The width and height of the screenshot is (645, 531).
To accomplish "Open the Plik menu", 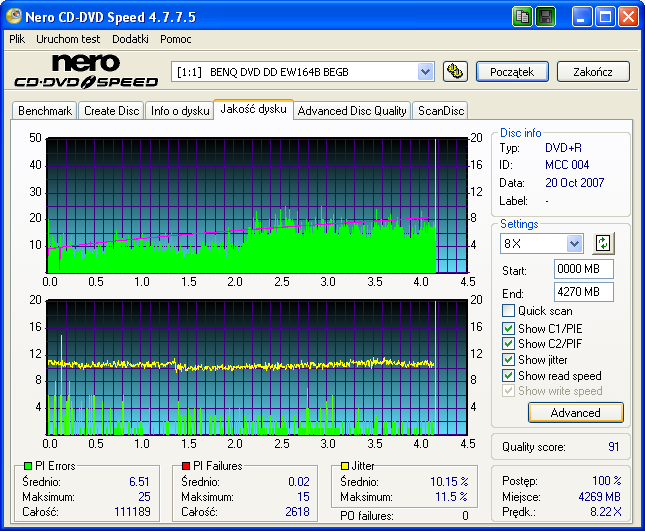I will [17, 39].
